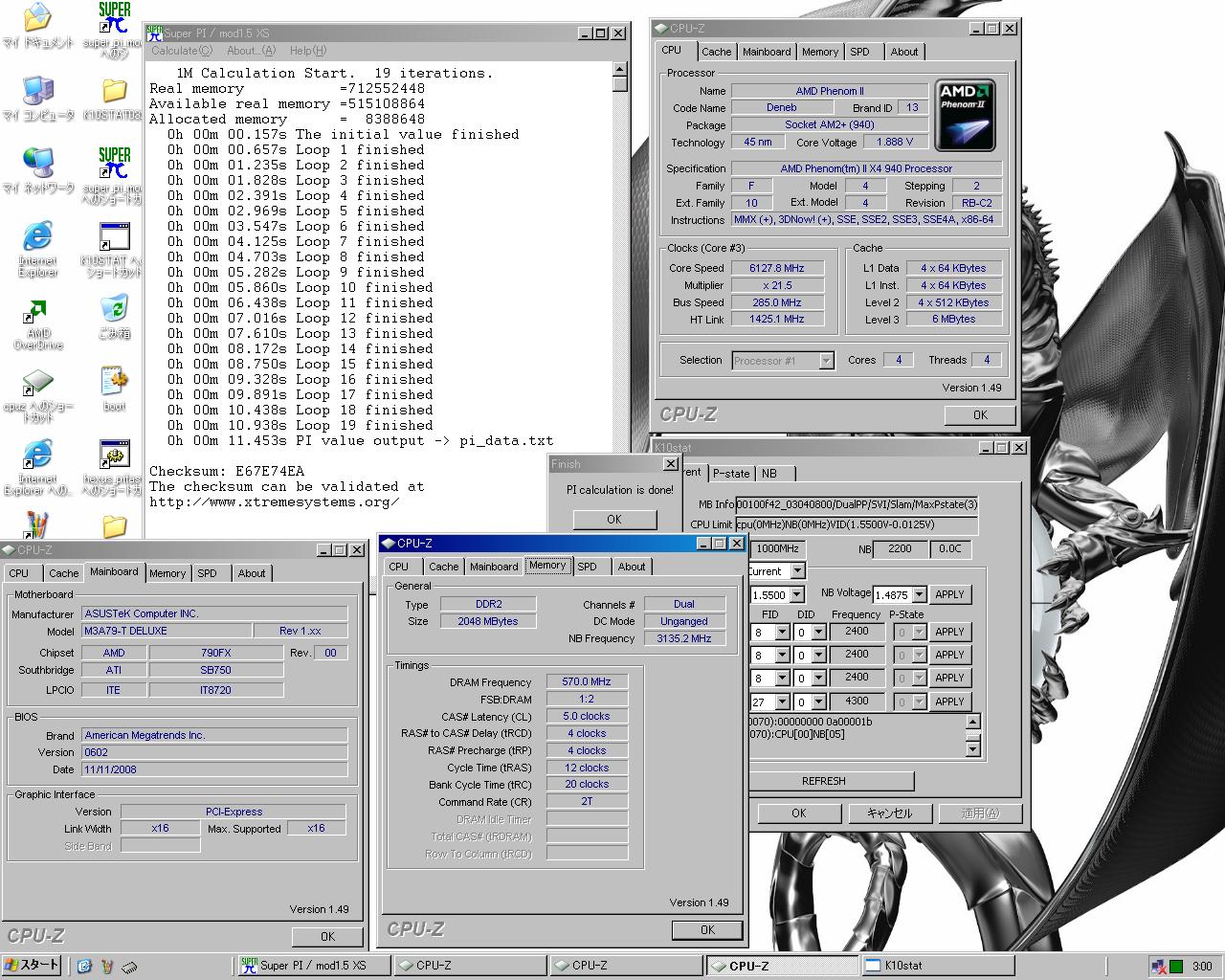
Task: Open the DID dropdown in the 4300 row
Action: tap(816, 702)
